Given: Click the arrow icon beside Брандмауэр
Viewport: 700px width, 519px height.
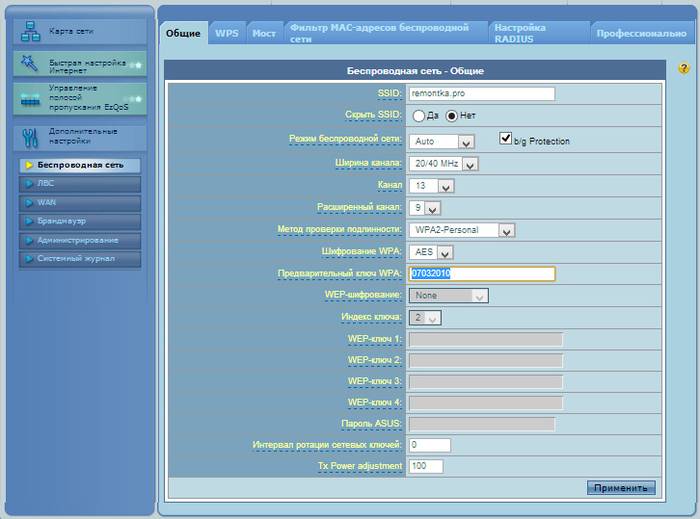Looking at the screenshot, I should point(27,222).
